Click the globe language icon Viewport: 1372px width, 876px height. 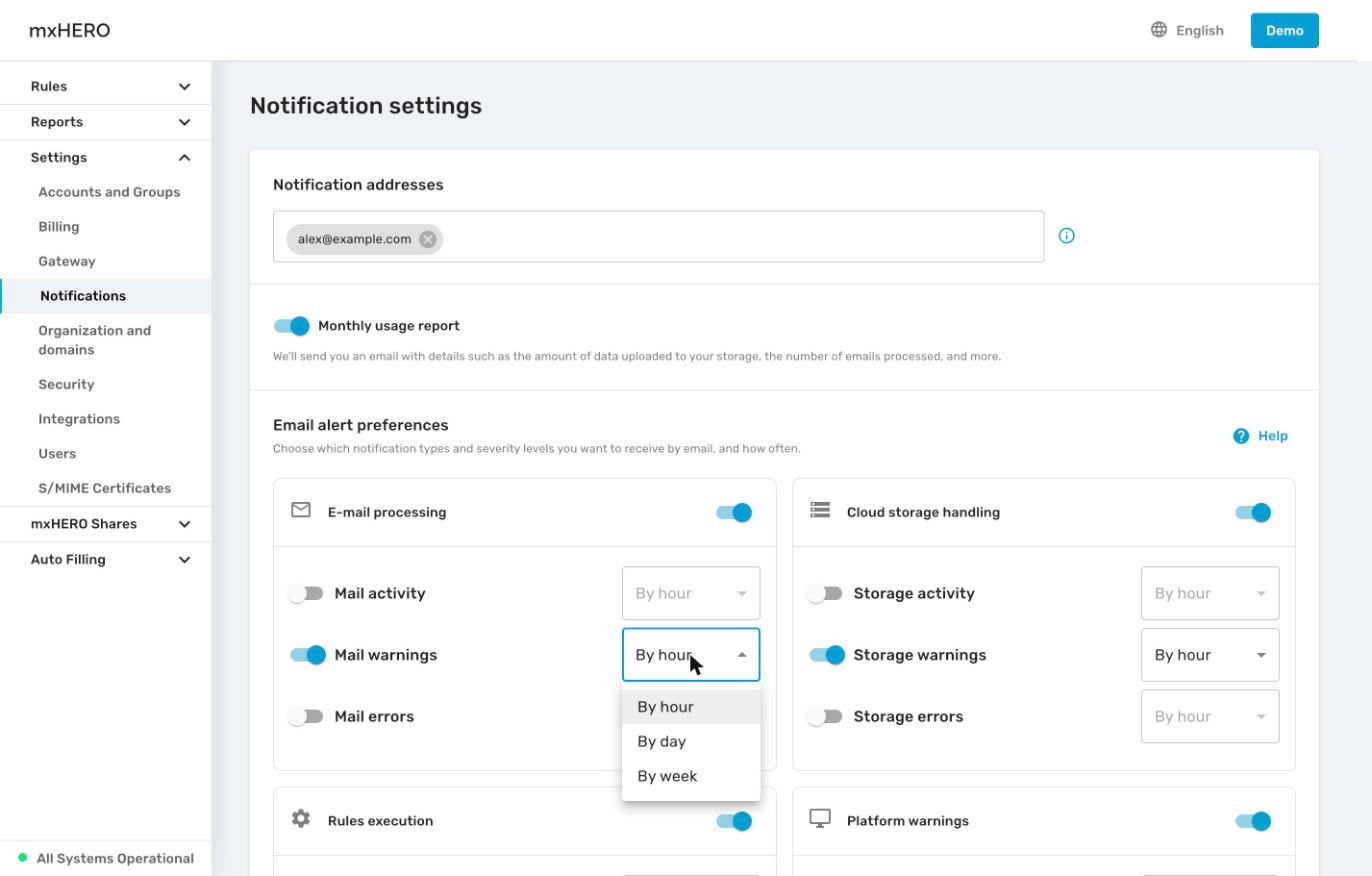1159,30
